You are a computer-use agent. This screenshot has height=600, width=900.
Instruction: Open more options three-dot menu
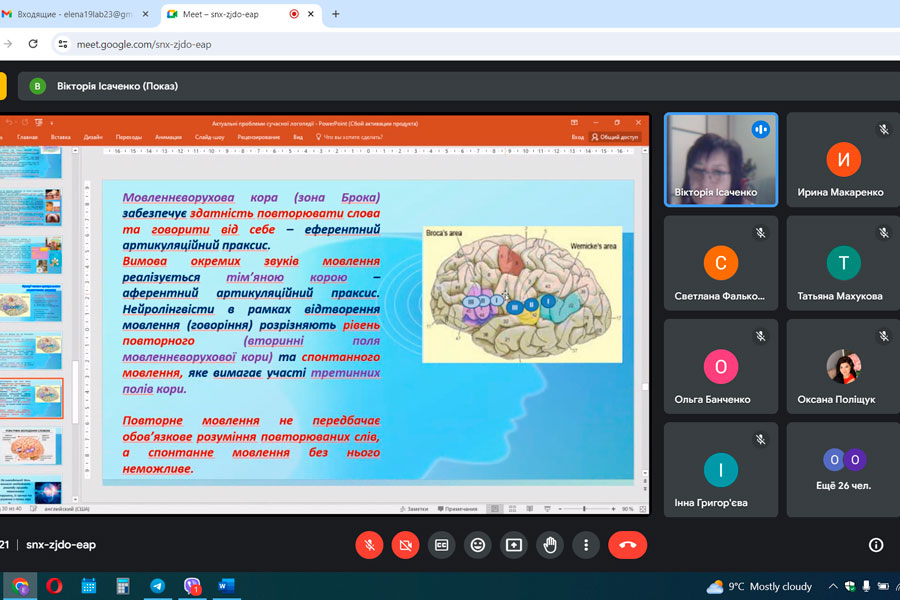pos(586,545)
